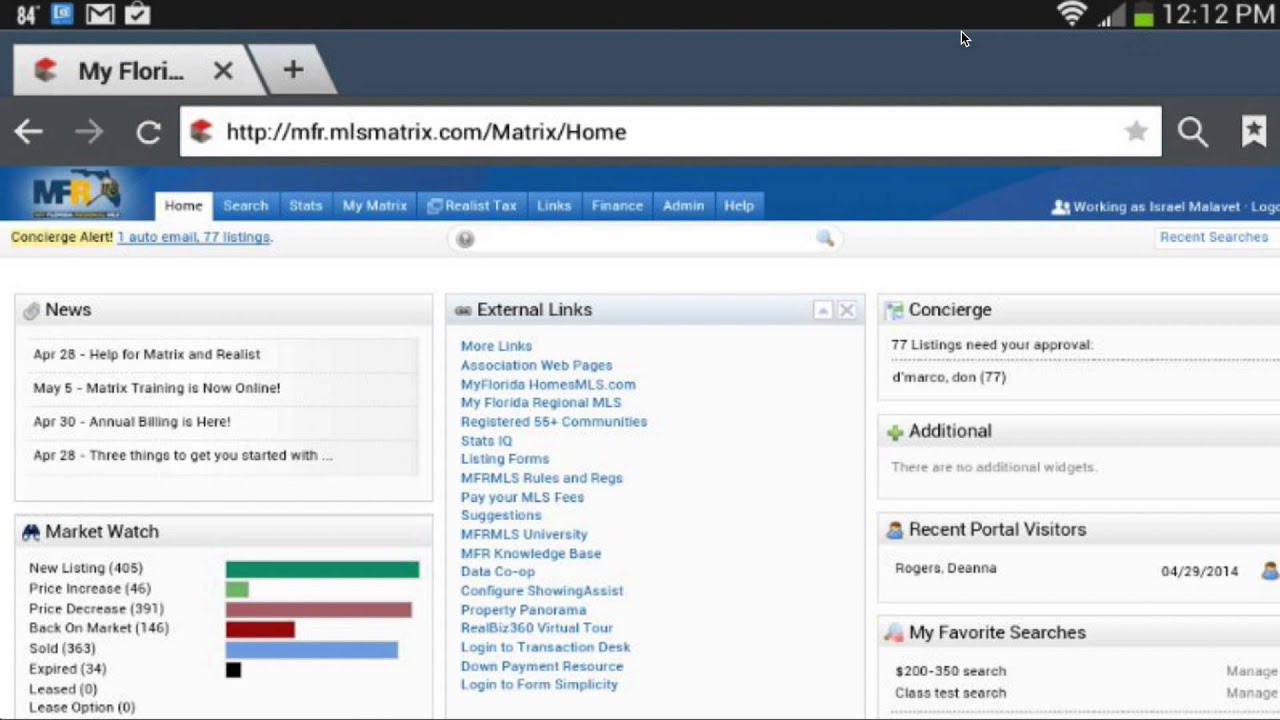Click the magnifier in the Matrix search box
The width and height of the screenshot is (1280, 720).
pos(825,238)
